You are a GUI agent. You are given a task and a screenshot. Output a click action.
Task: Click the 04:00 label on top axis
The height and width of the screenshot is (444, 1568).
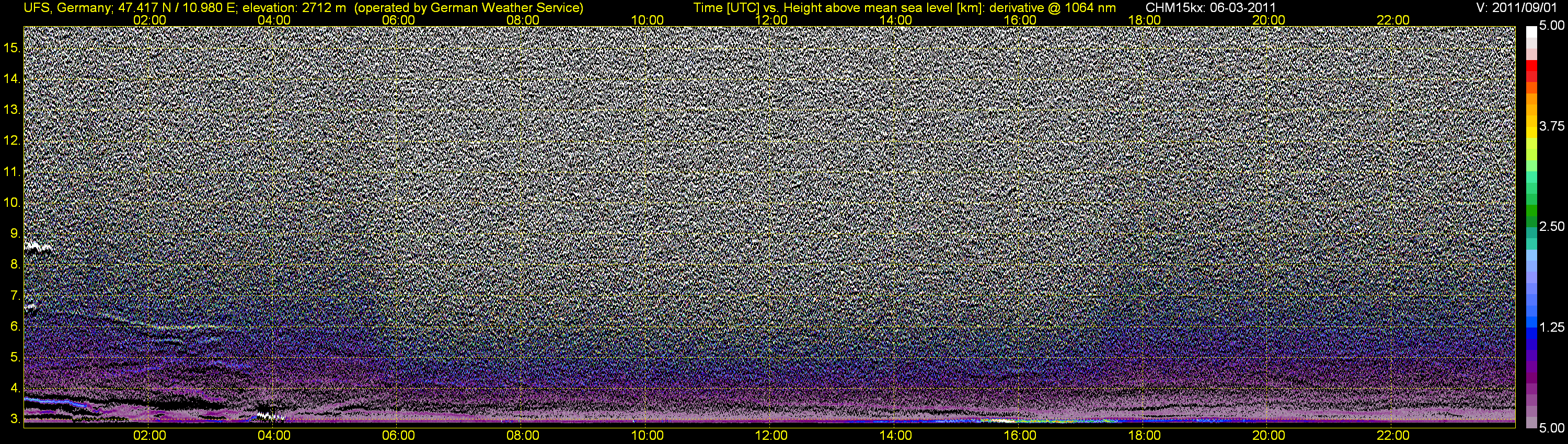click(274, 20)
